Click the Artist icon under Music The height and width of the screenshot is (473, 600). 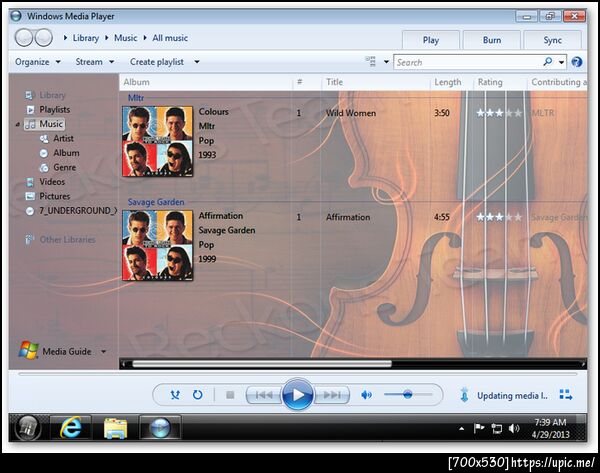(x=44, y=139)
